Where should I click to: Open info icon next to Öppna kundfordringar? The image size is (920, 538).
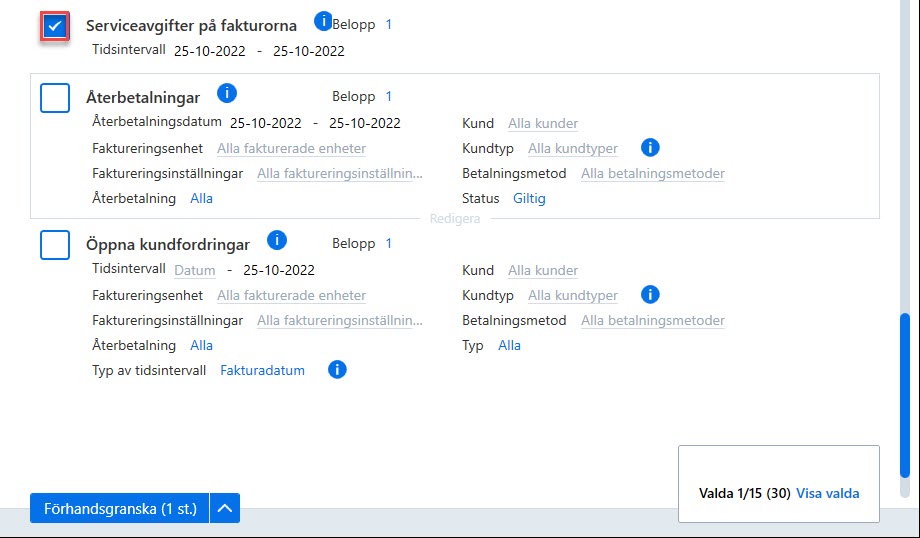pyautogui.click(x=277, y=240)
